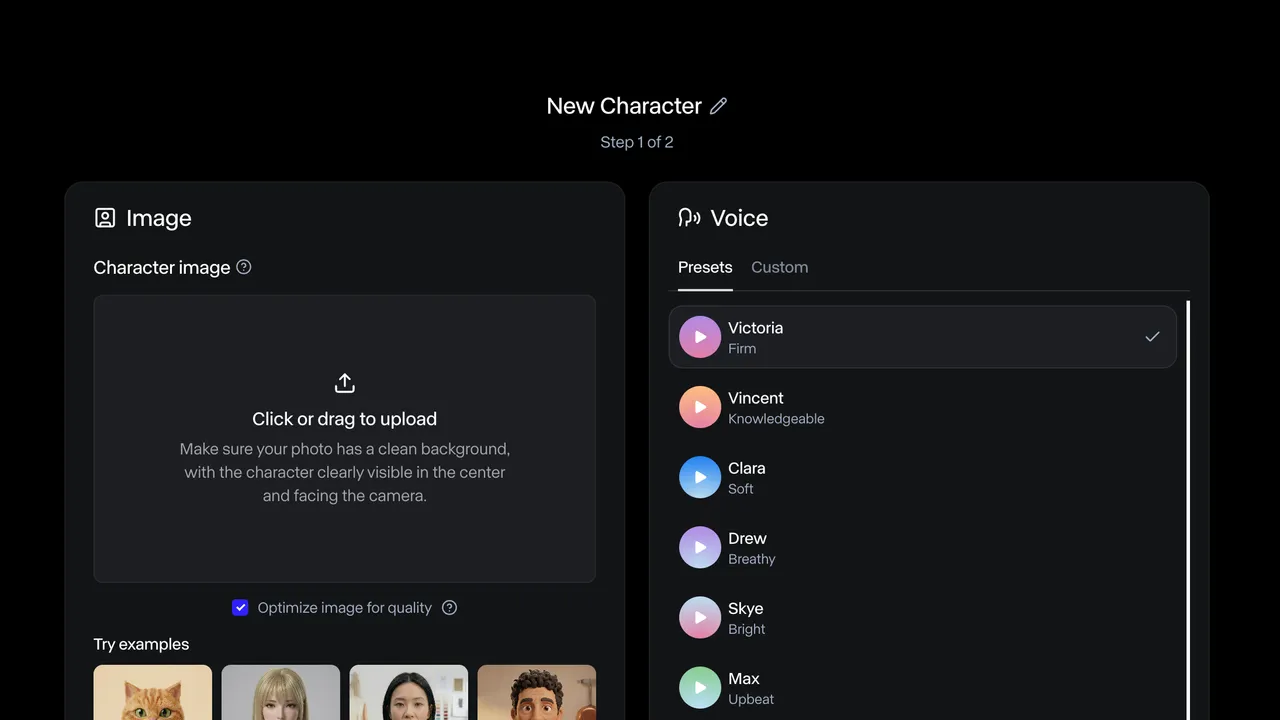Click the Image section portrait icon

105,218
